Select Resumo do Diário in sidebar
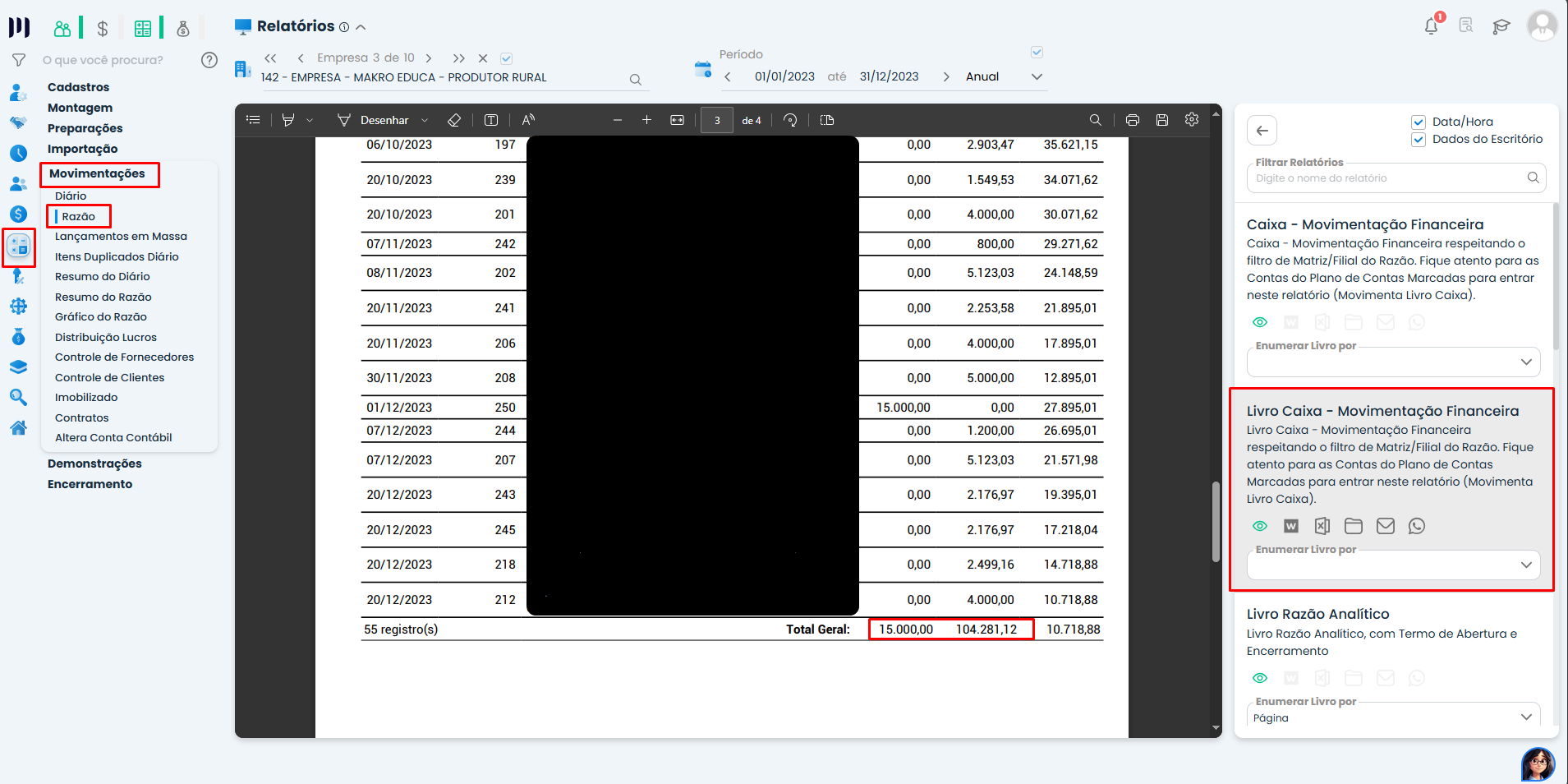The image size is (1568, 784). click(x=103, y=277)
